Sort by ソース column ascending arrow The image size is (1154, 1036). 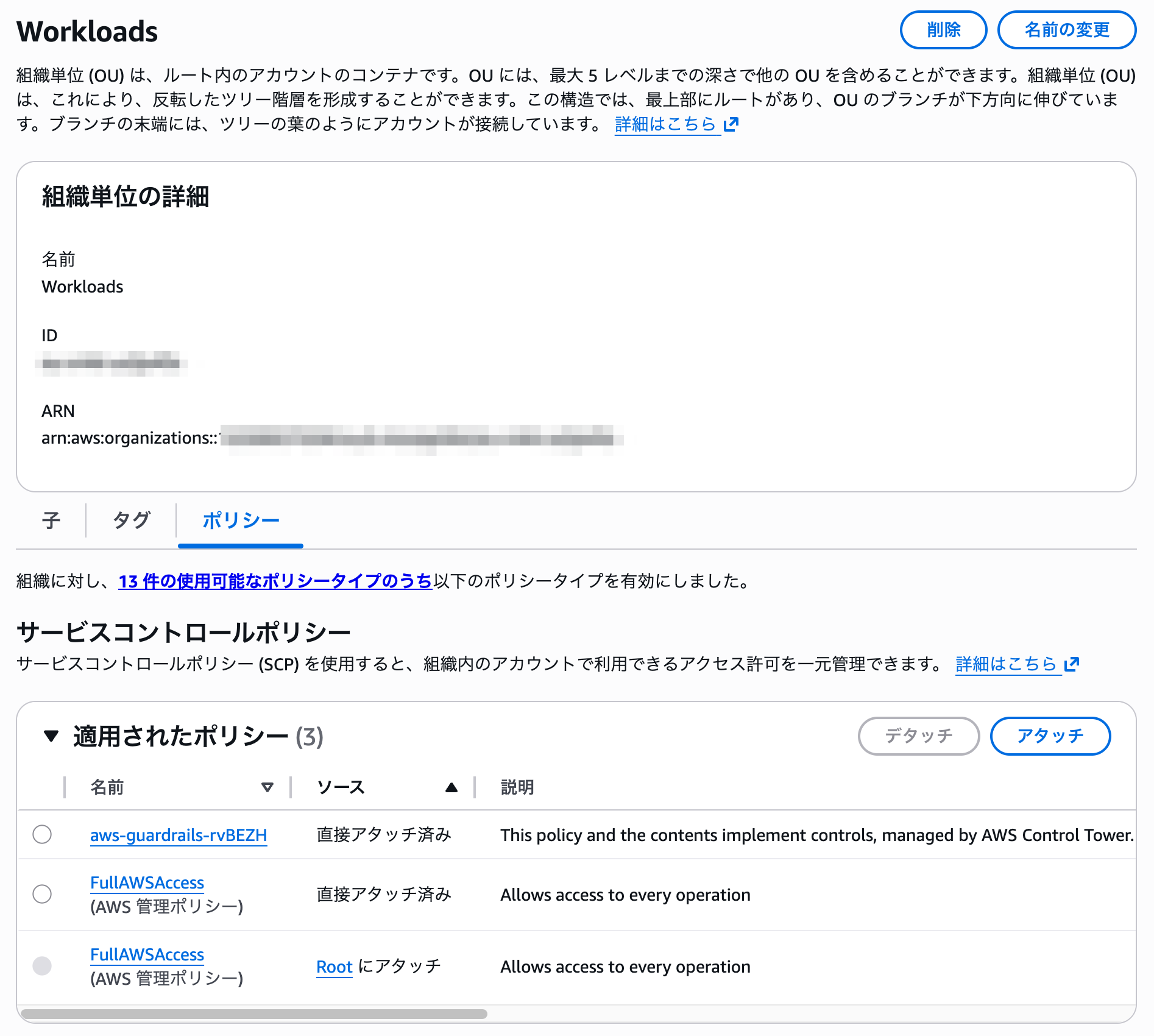451,787
